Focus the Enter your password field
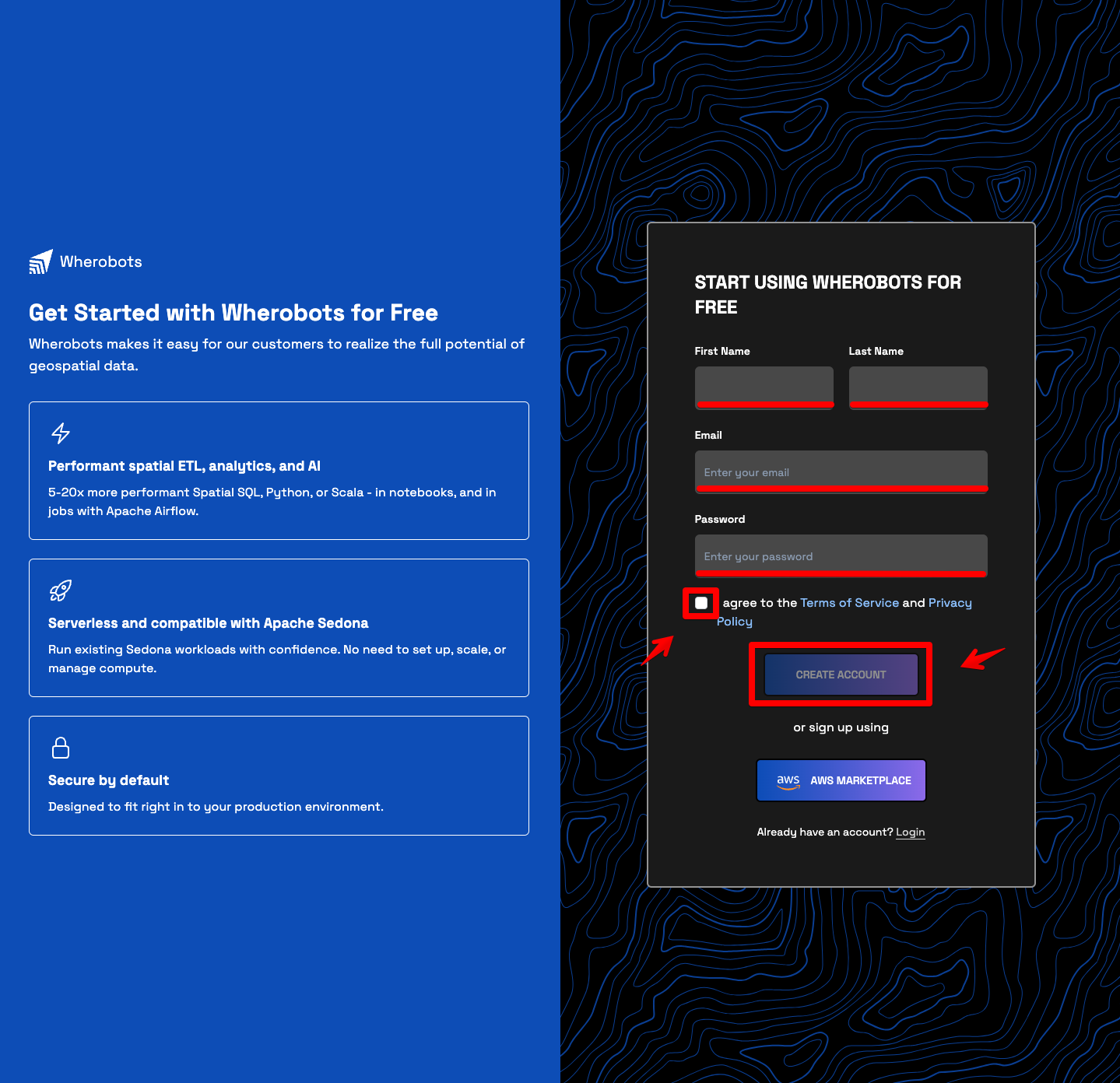The height and width of the screenshot is (1083, 1120). point(841,556)
